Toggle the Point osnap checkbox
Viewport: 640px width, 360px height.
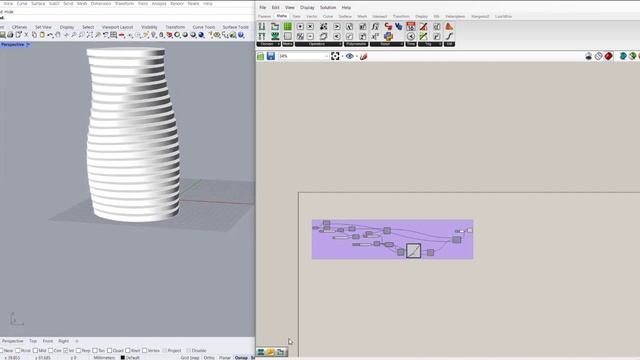[x=18, y=351]
